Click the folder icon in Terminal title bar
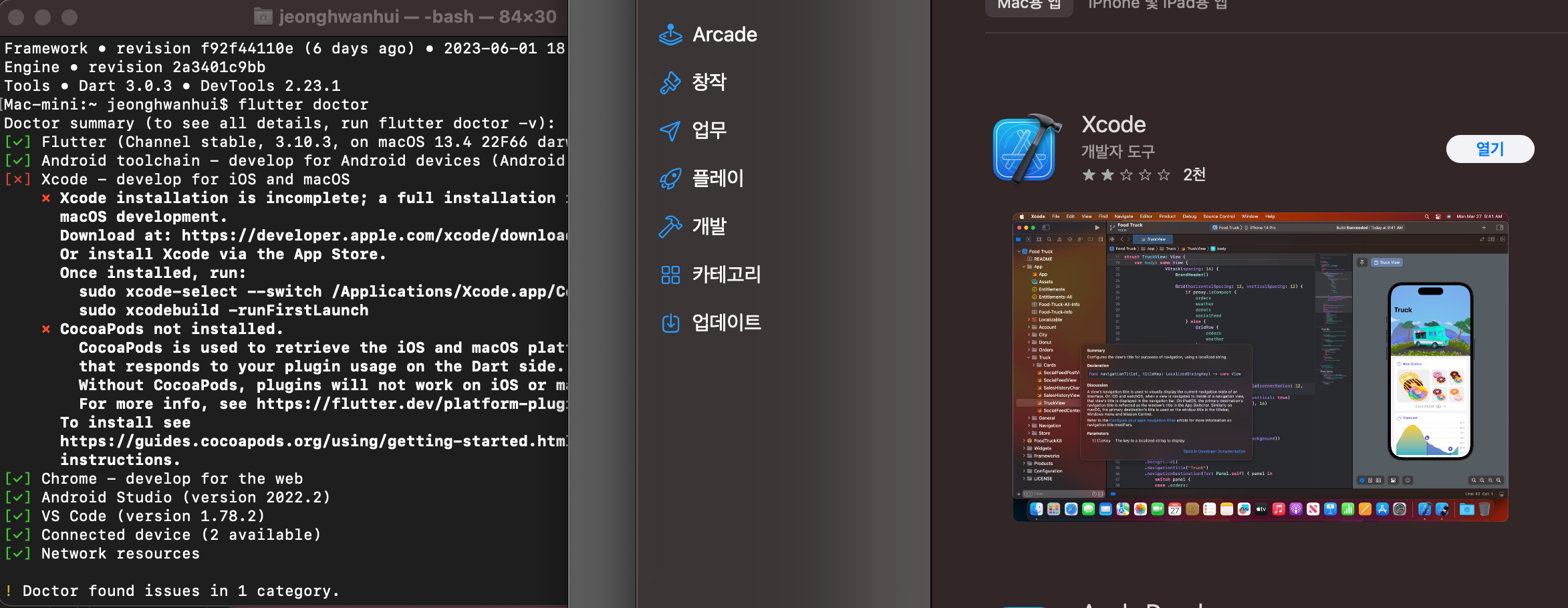This screenshot has height=608, width=1568. (x=263, y=17)
